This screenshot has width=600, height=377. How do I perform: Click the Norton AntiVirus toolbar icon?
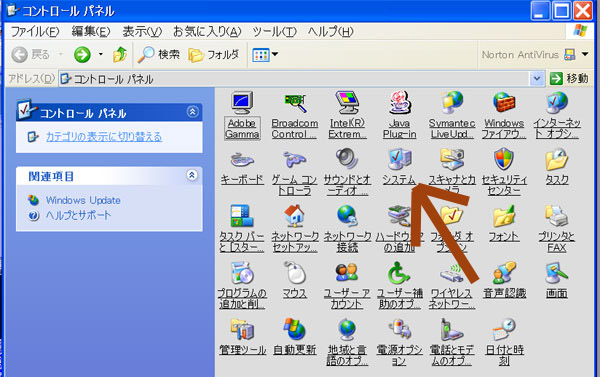click(570, 55)
